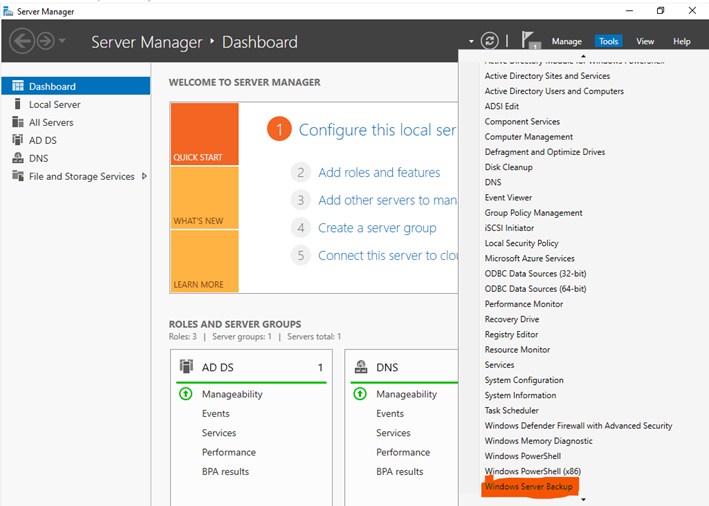Screen dimensions: 709x506
Task: Click Add roles and features link
Action: [x=378, y=172]
